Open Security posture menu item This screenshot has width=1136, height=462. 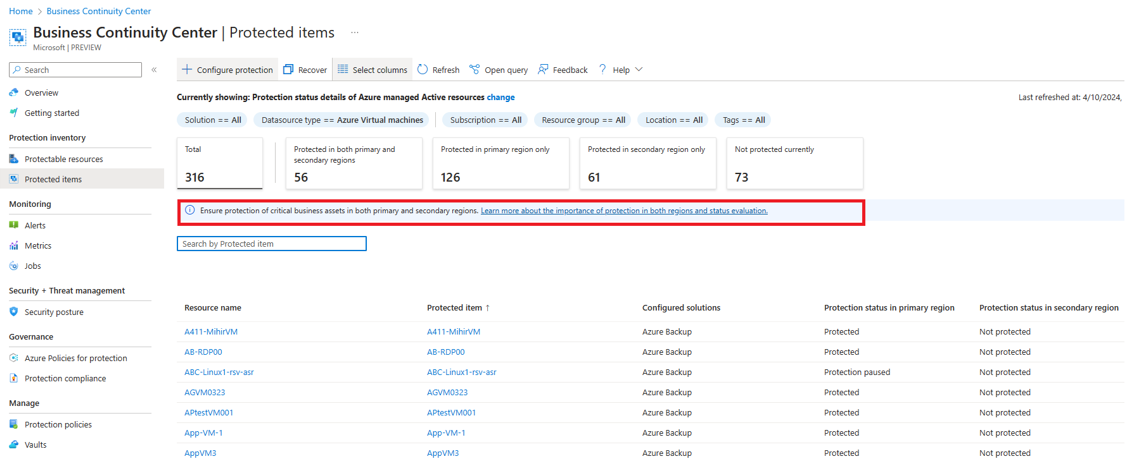pyautogui.click(x=54, y=312)
